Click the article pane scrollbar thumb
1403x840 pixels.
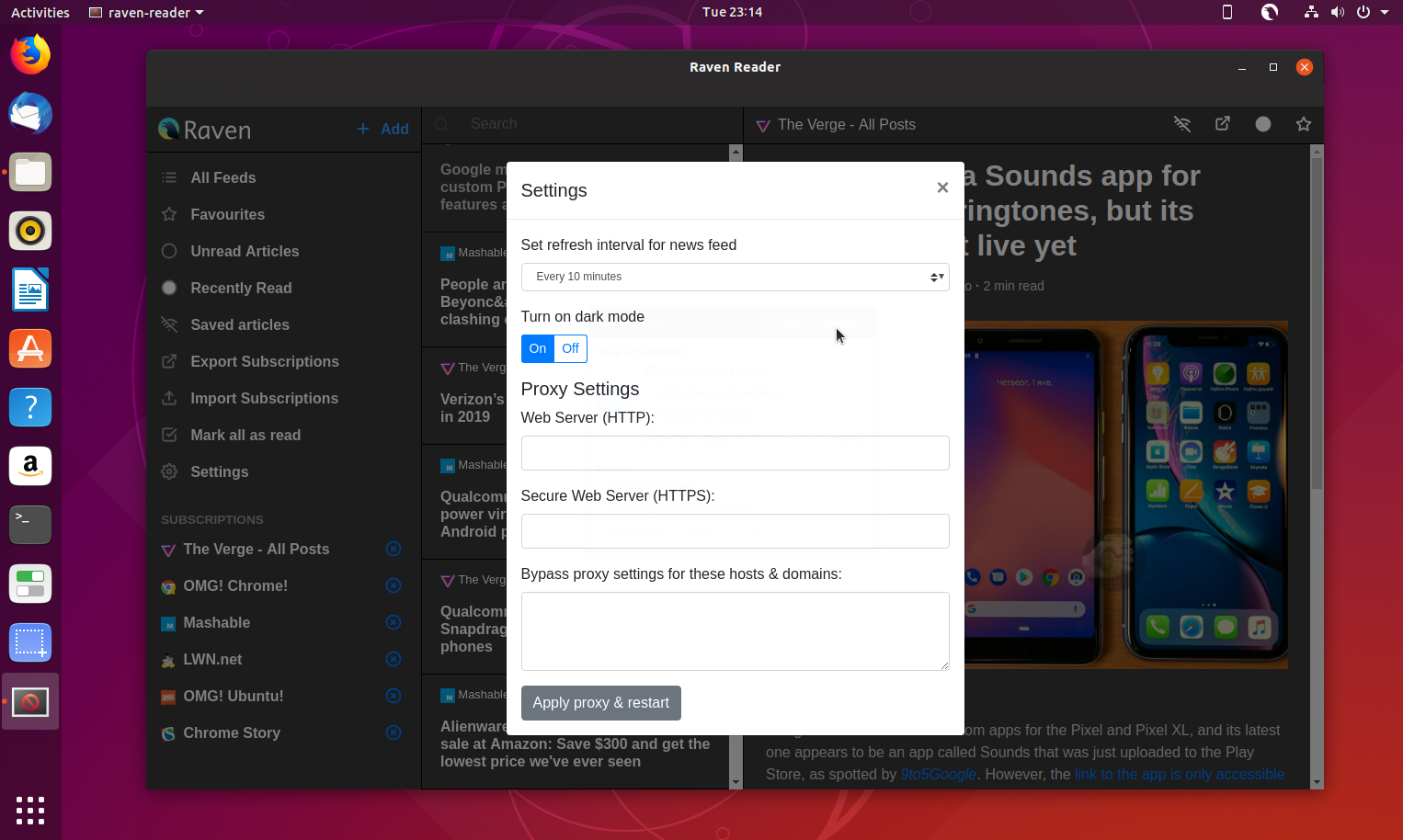click(1317, 322)
